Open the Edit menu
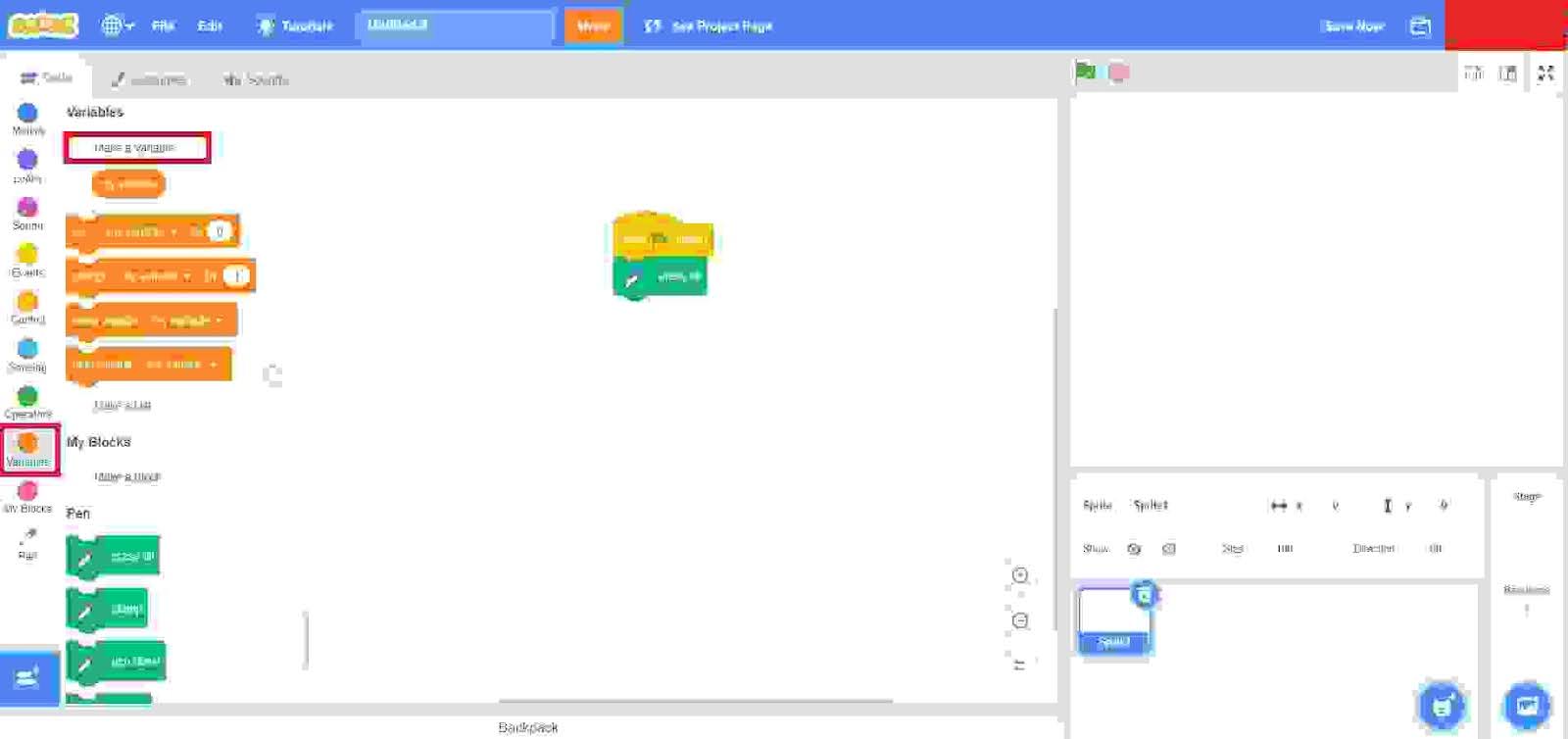 click(210, 25)
